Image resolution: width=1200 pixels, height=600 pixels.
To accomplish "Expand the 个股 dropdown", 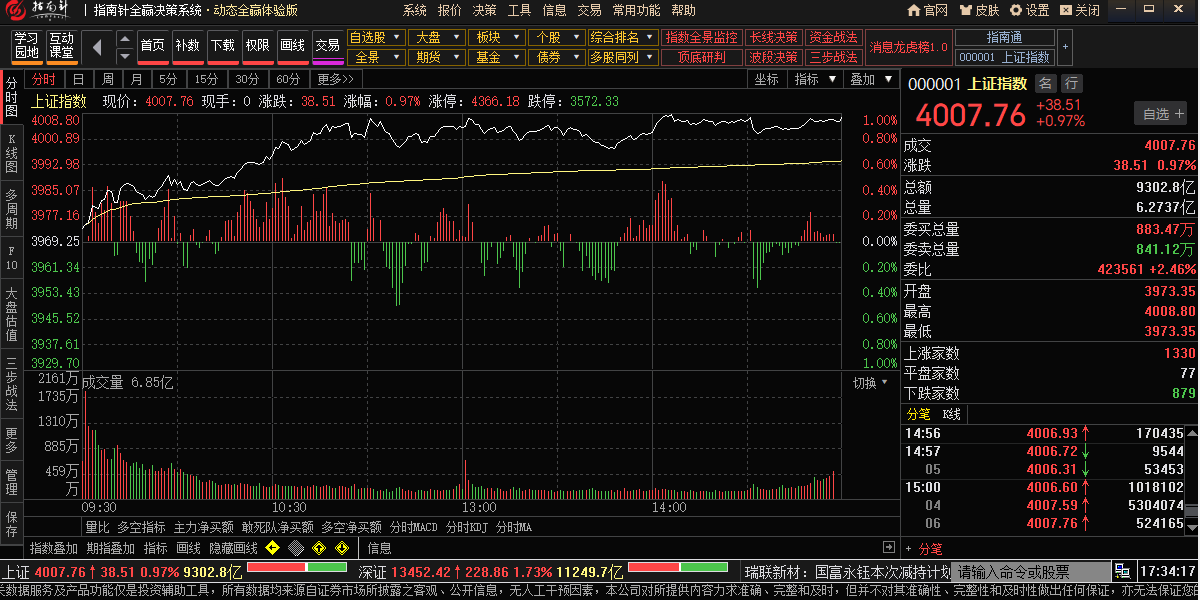I will point(556,37).
